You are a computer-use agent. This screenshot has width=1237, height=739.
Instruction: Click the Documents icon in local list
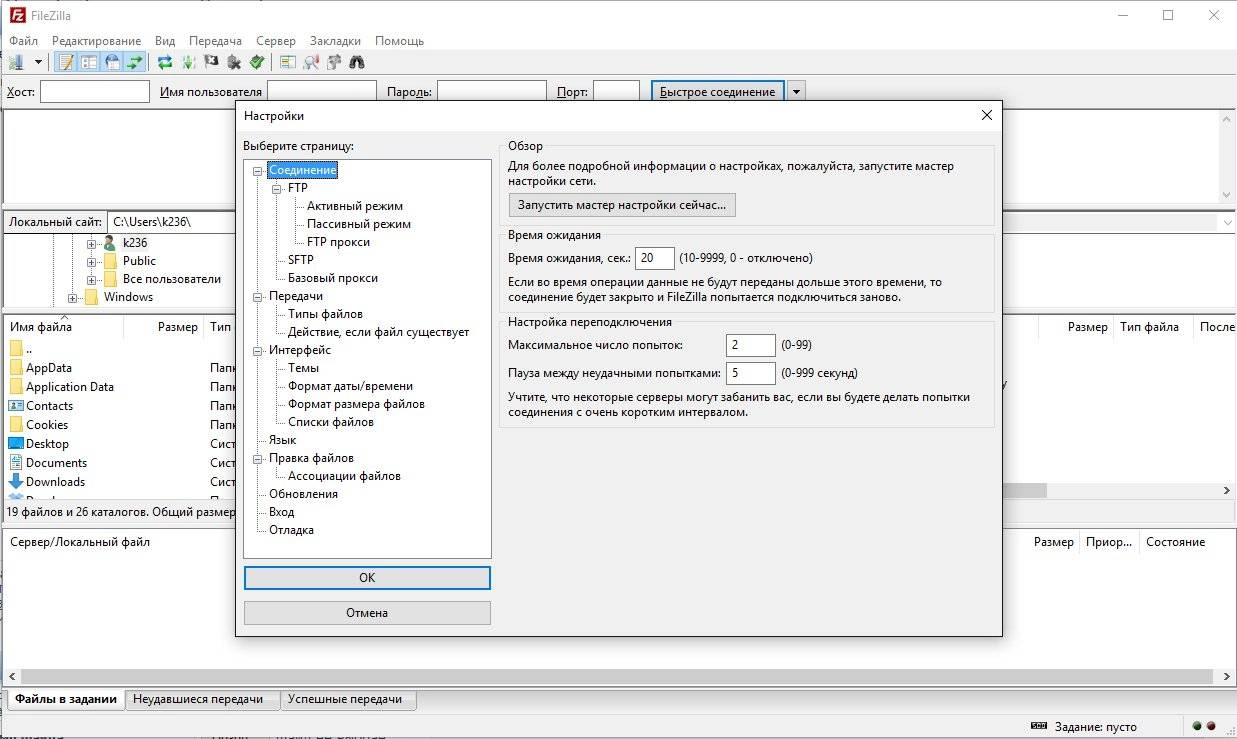pyautogui.click(x=16, y=463)
